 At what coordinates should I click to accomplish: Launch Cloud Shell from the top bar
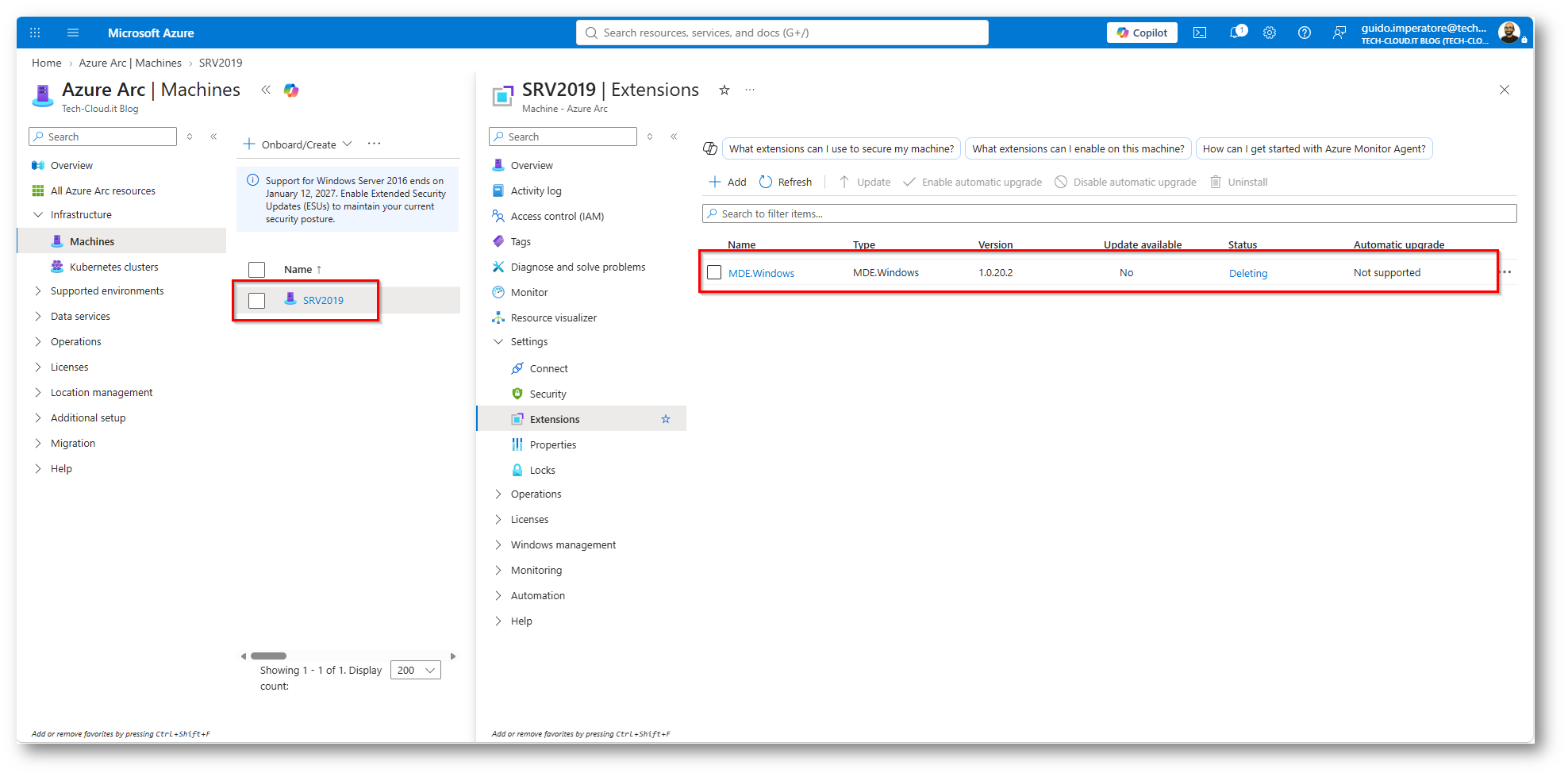point(1200,33)
